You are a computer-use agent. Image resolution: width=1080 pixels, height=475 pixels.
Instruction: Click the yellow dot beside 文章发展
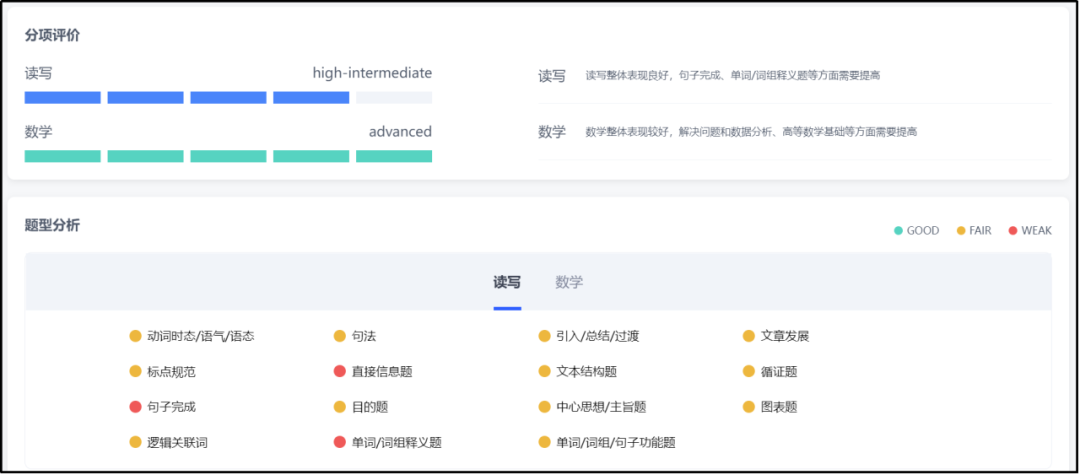point(748,337)
